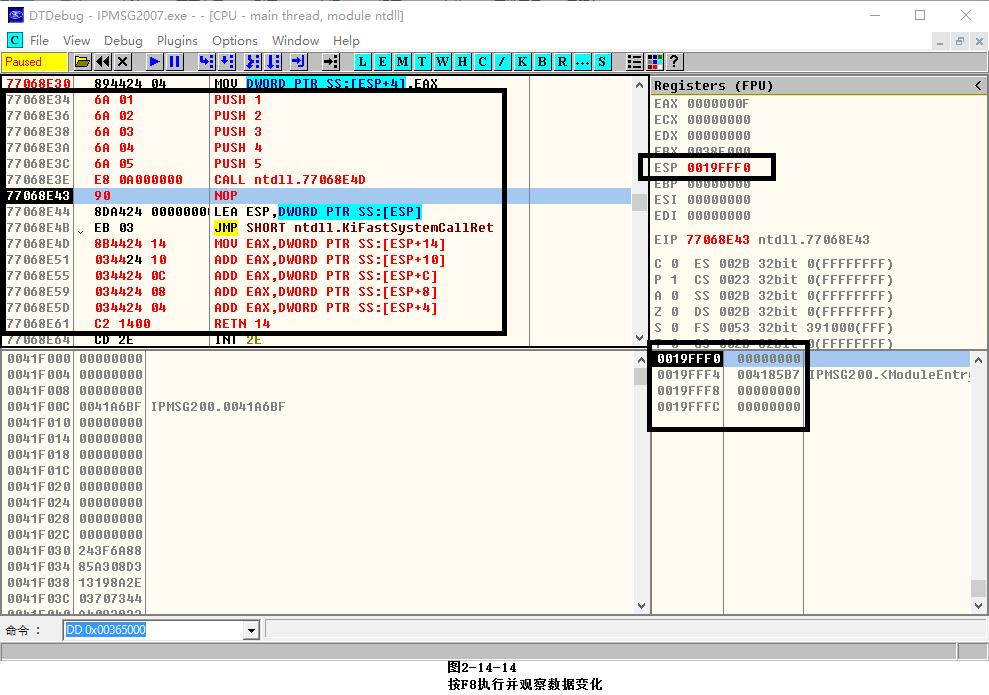Toggle the C carry flag value
The height and width of the screenshot is (695, 989).
coord(673,264)
